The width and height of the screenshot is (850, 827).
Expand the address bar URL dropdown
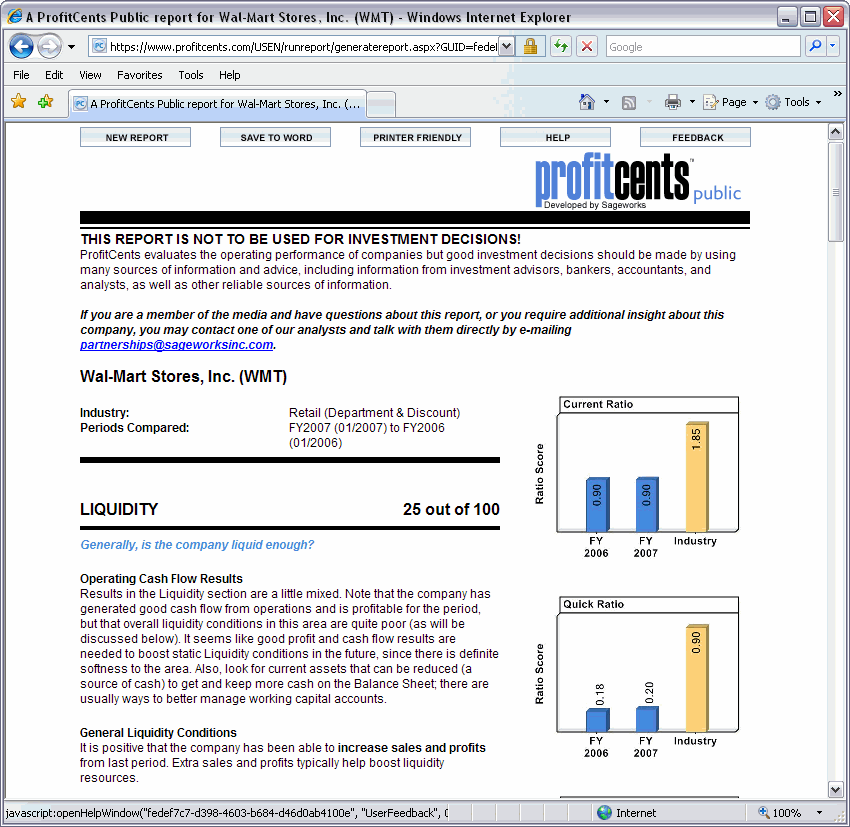[x=506, y=46]
